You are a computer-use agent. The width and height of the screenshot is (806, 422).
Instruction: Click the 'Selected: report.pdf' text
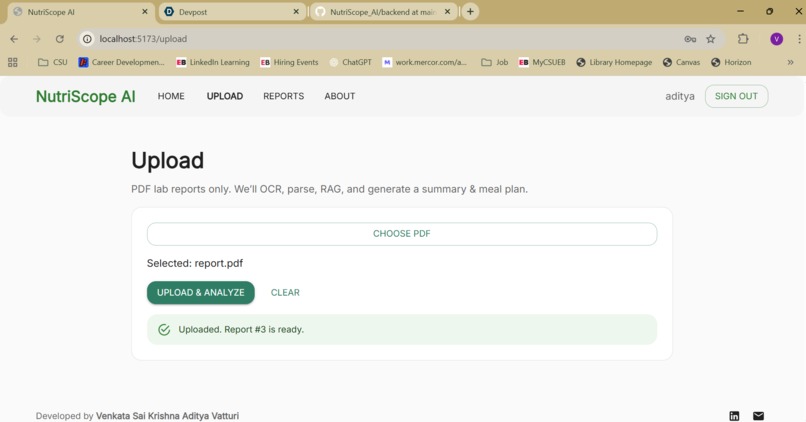tap(195, 263)
